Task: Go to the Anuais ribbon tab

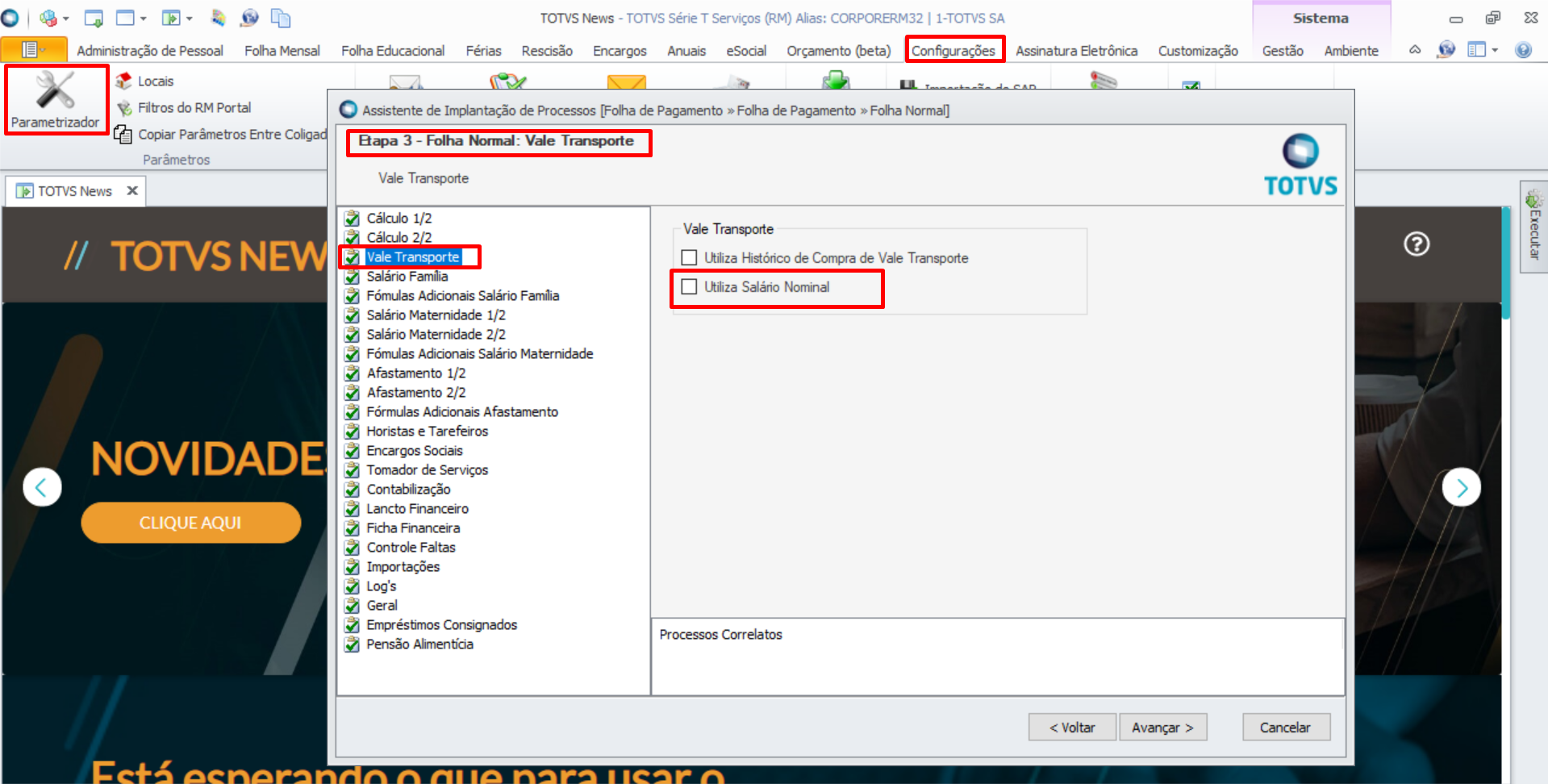Action: [x=686, y=51]
